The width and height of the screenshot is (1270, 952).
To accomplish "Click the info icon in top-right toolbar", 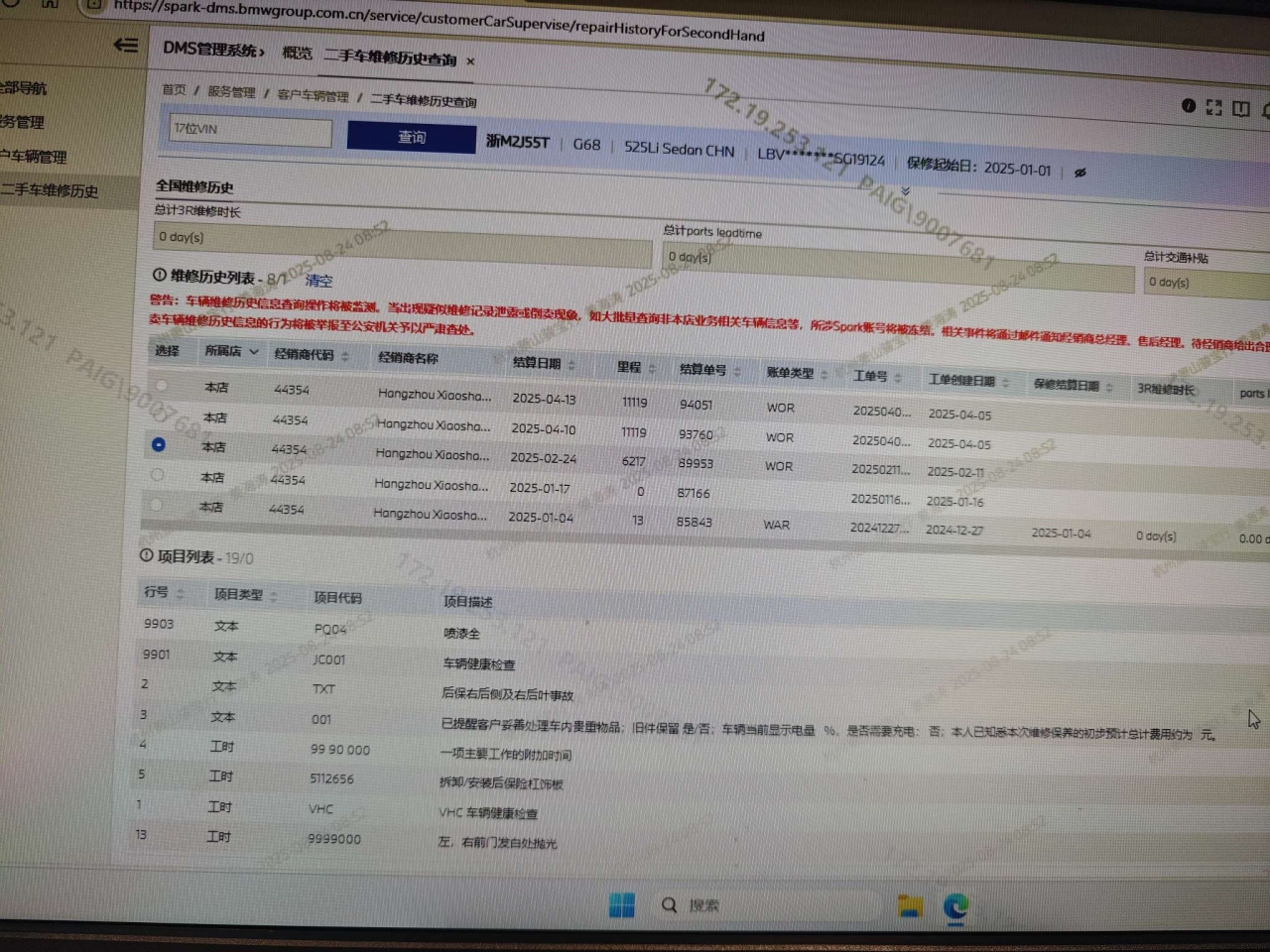I will click(1188, 106).
